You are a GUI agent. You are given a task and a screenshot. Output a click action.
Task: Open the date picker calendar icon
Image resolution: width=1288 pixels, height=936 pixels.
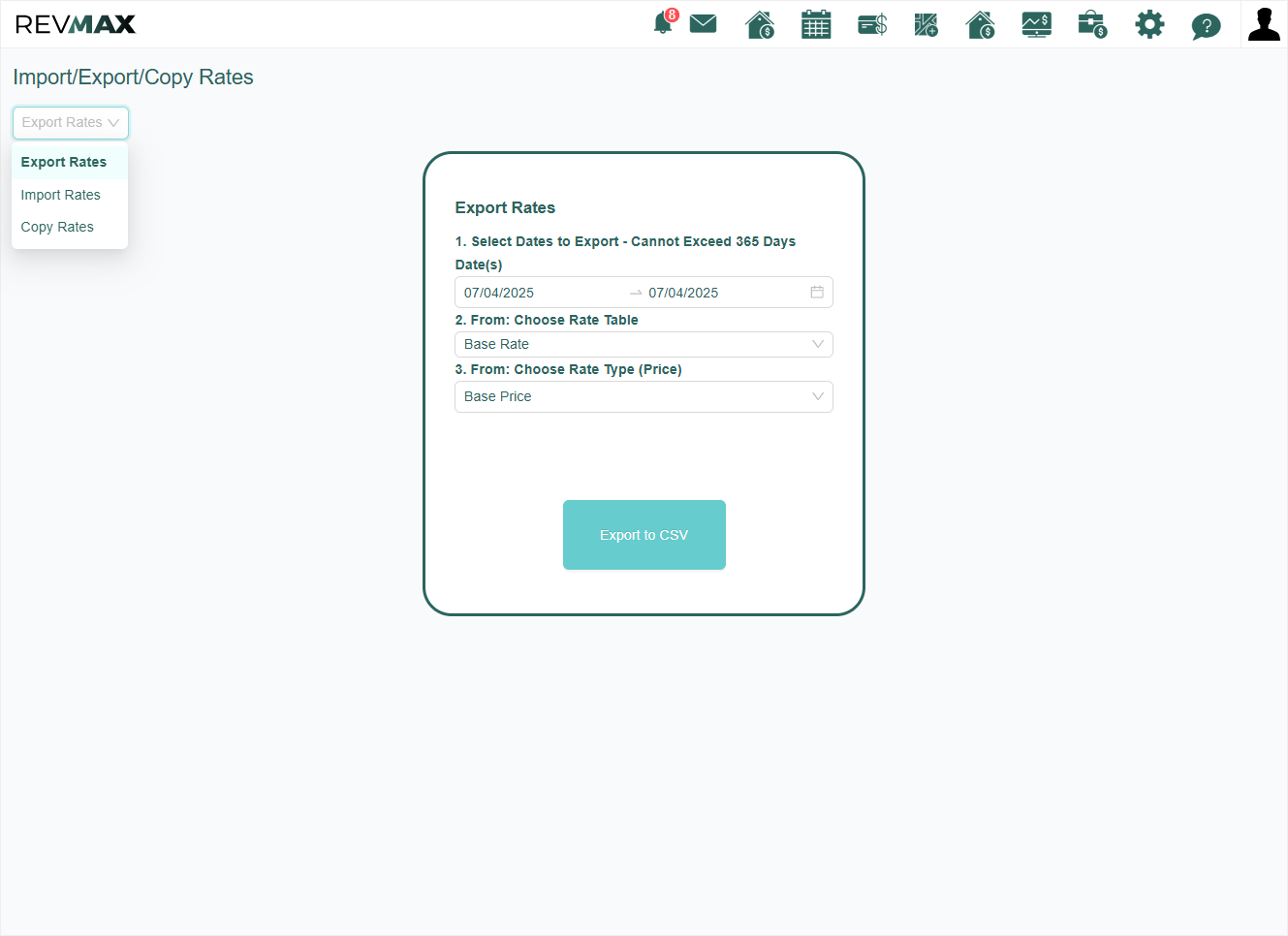click(817, 292)
